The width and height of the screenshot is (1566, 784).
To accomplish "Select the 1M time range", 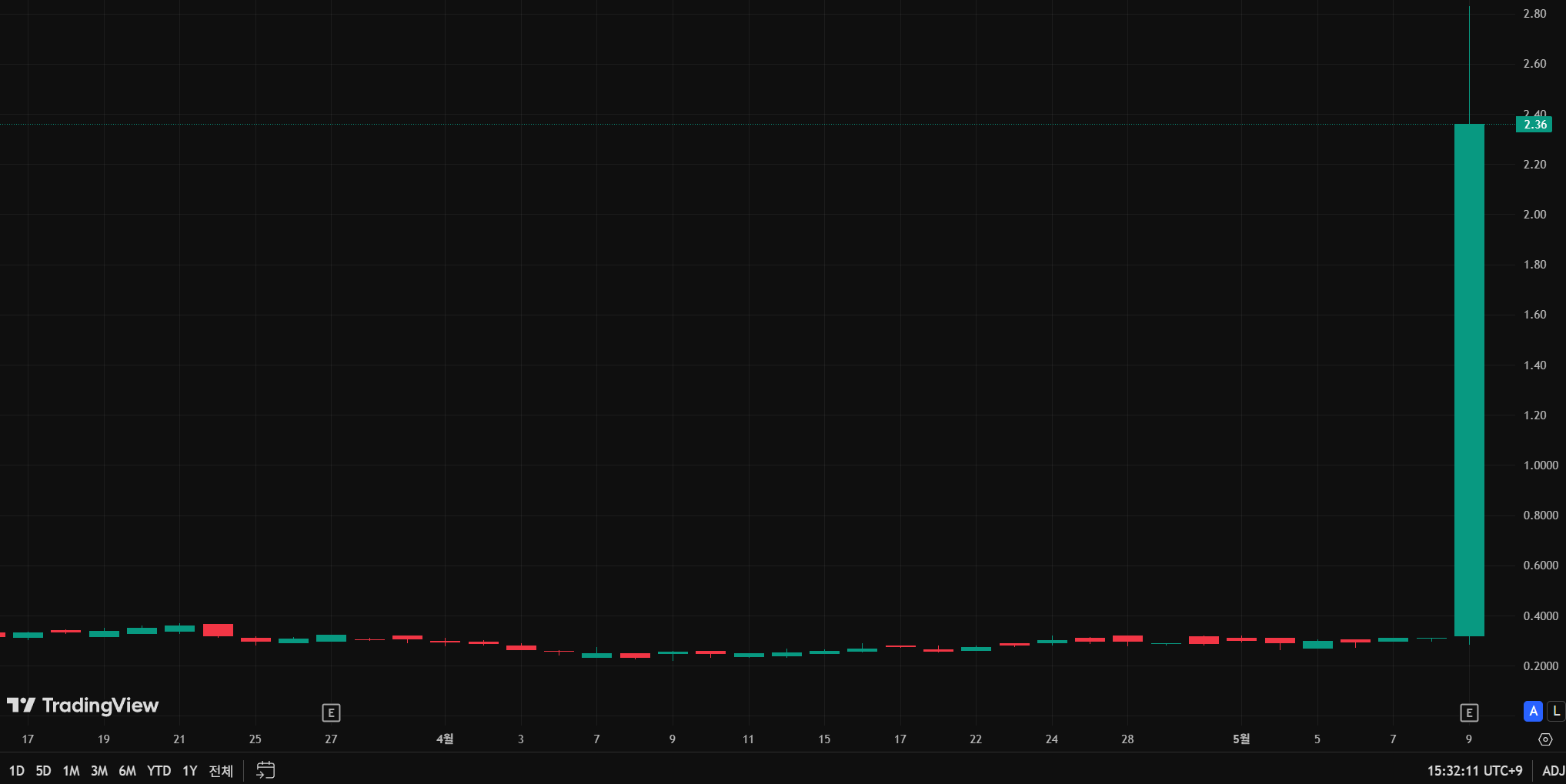I will point(72,770).
